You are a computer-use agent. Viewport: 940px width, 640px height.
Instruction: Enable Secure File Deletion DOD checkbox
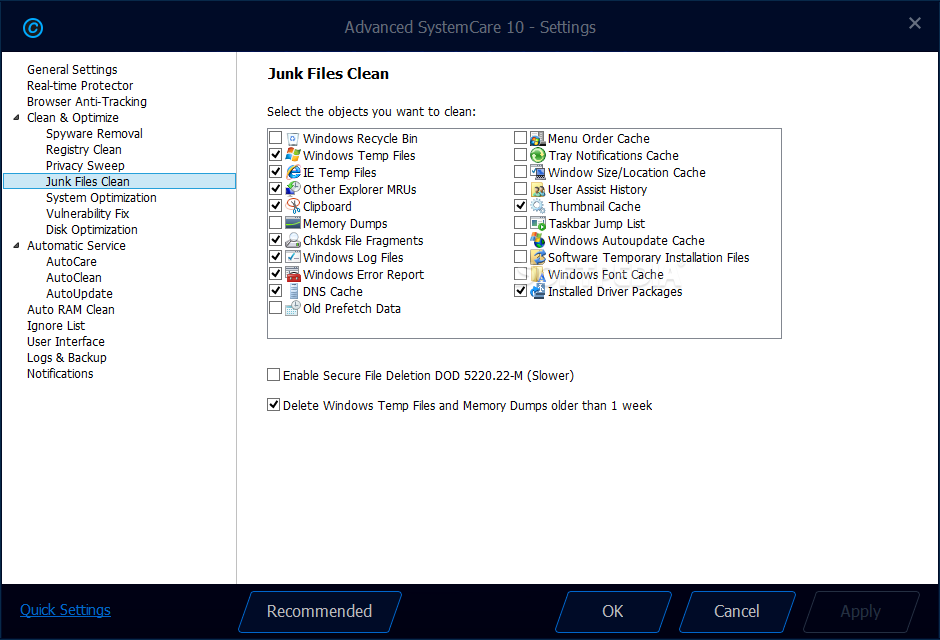[273, 375]
